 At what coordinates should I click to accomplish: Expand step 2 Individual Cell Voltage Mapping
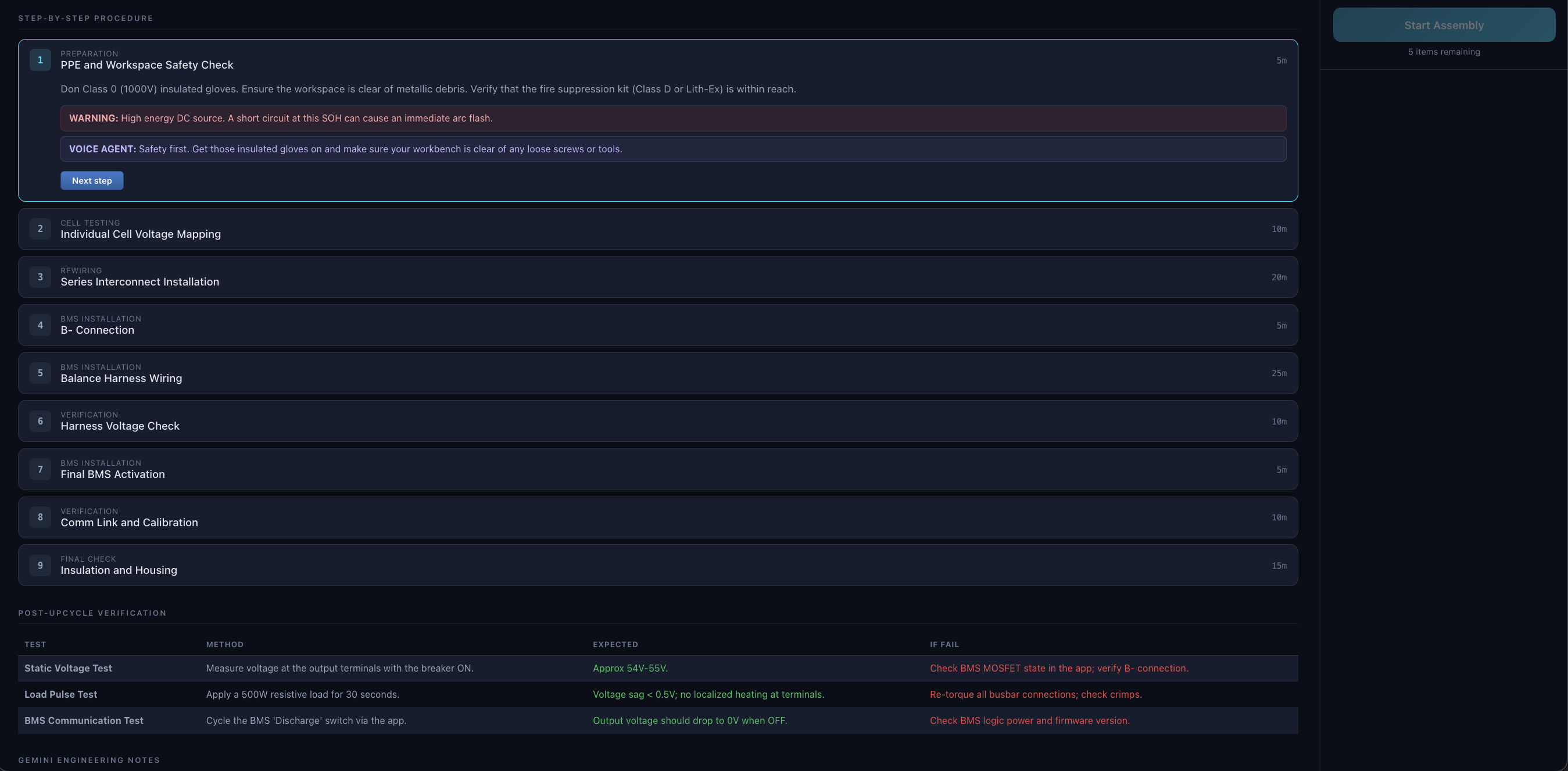(x=658, y=229)
